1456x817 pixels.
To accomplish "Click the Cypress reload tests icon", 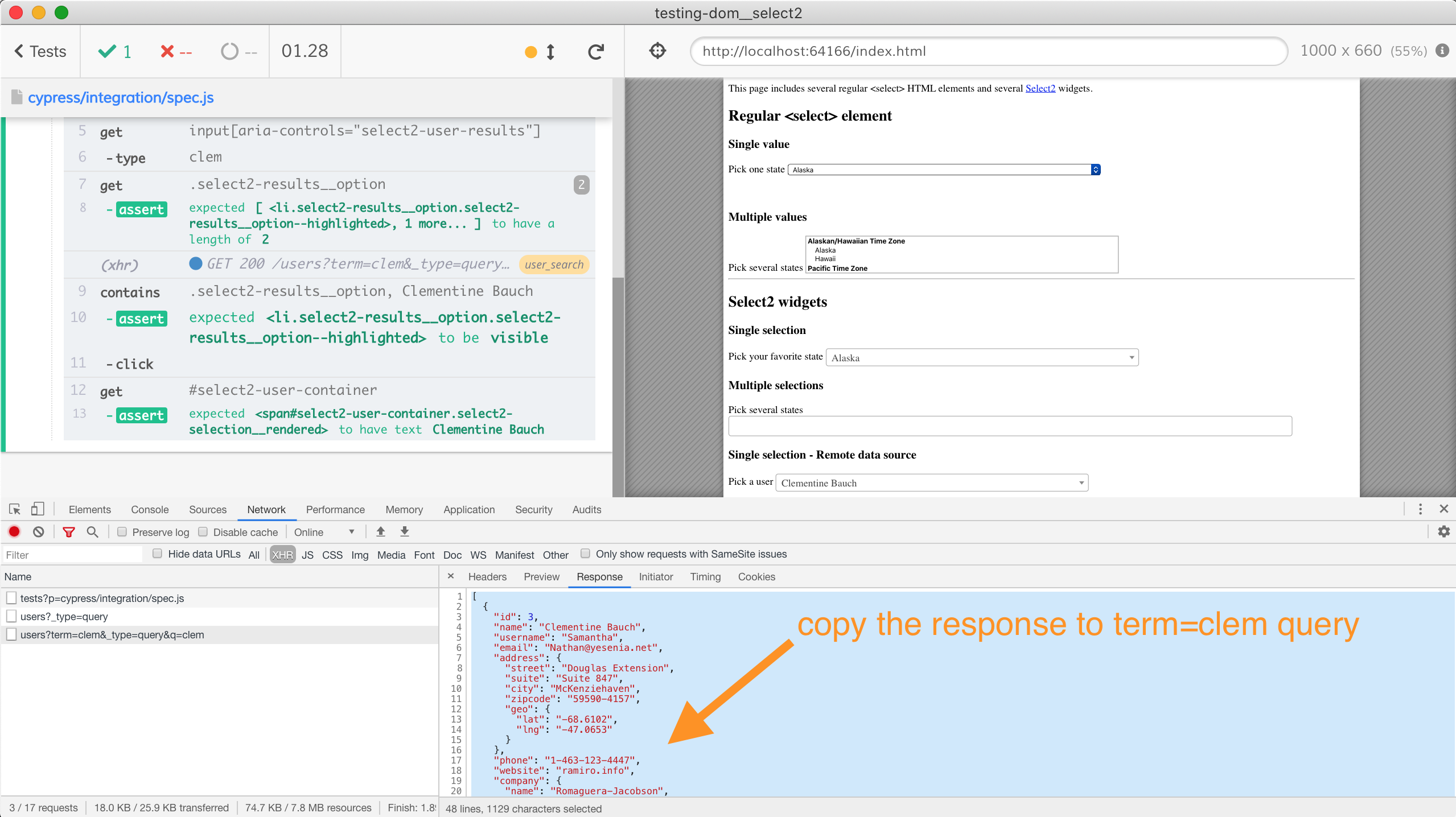I will click(595, 52).
